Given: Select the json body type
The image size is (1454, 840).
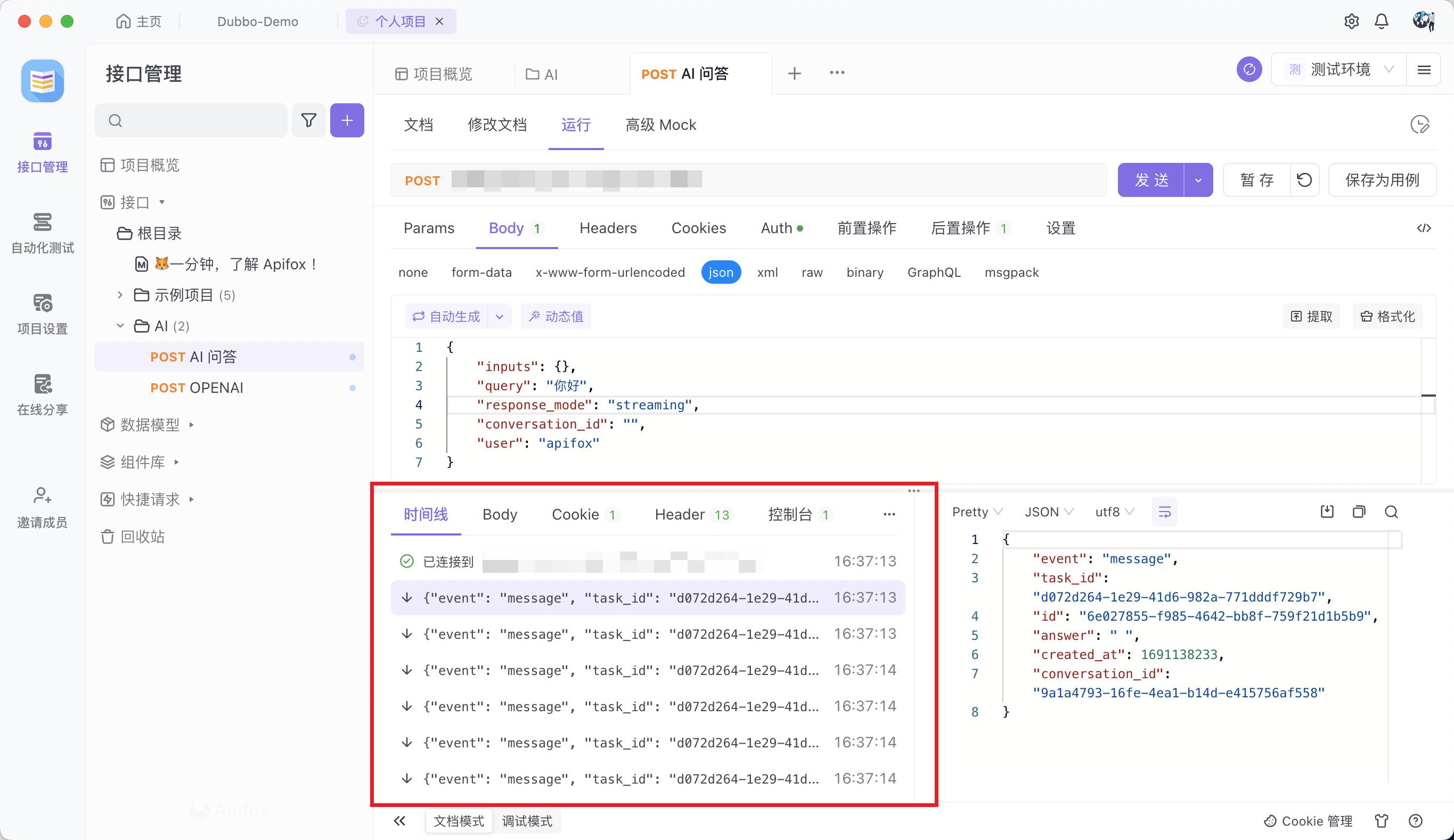Looking at the screenshot, I should click(720, 272).
